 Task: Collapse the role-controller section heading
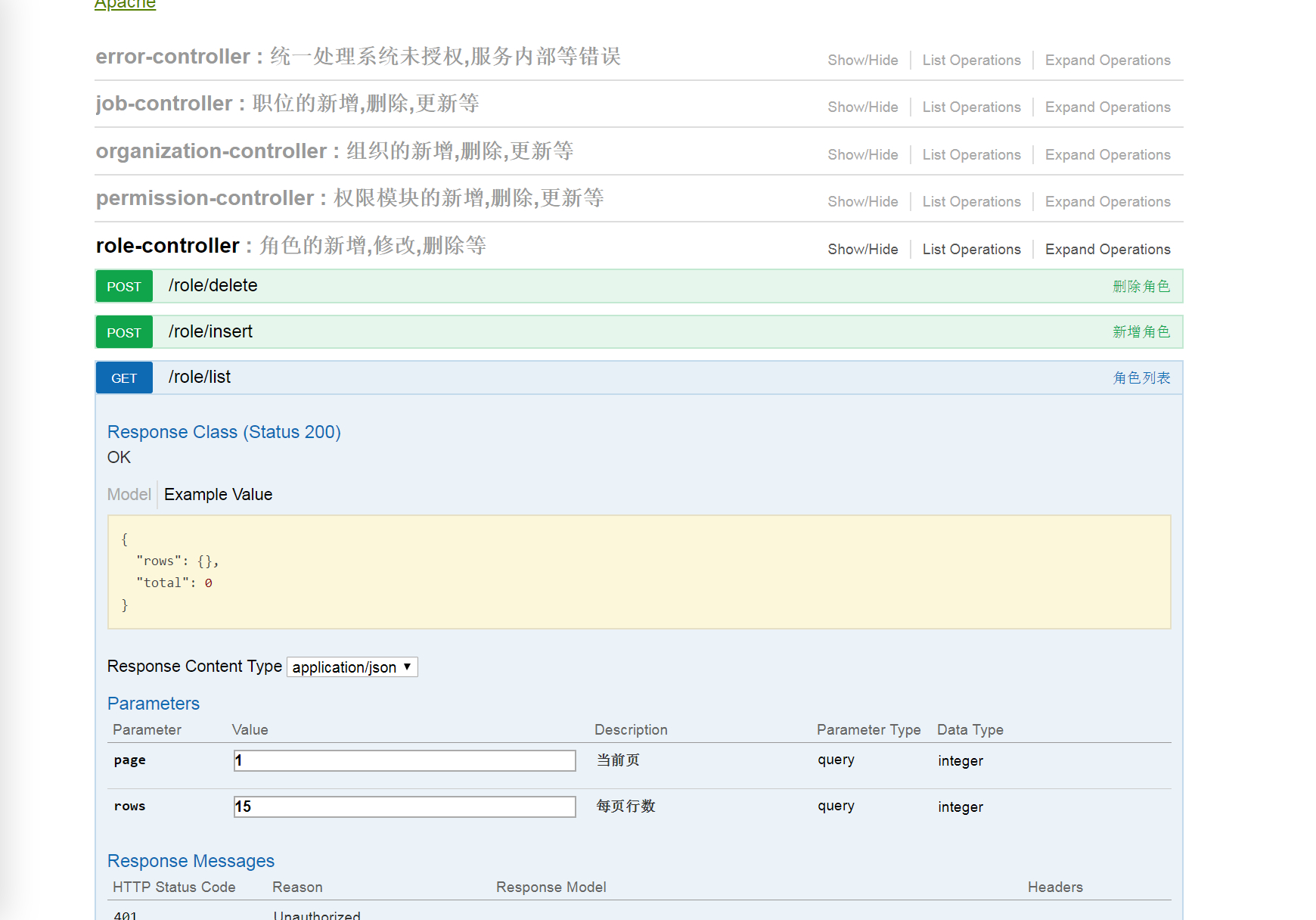[167, 246]
